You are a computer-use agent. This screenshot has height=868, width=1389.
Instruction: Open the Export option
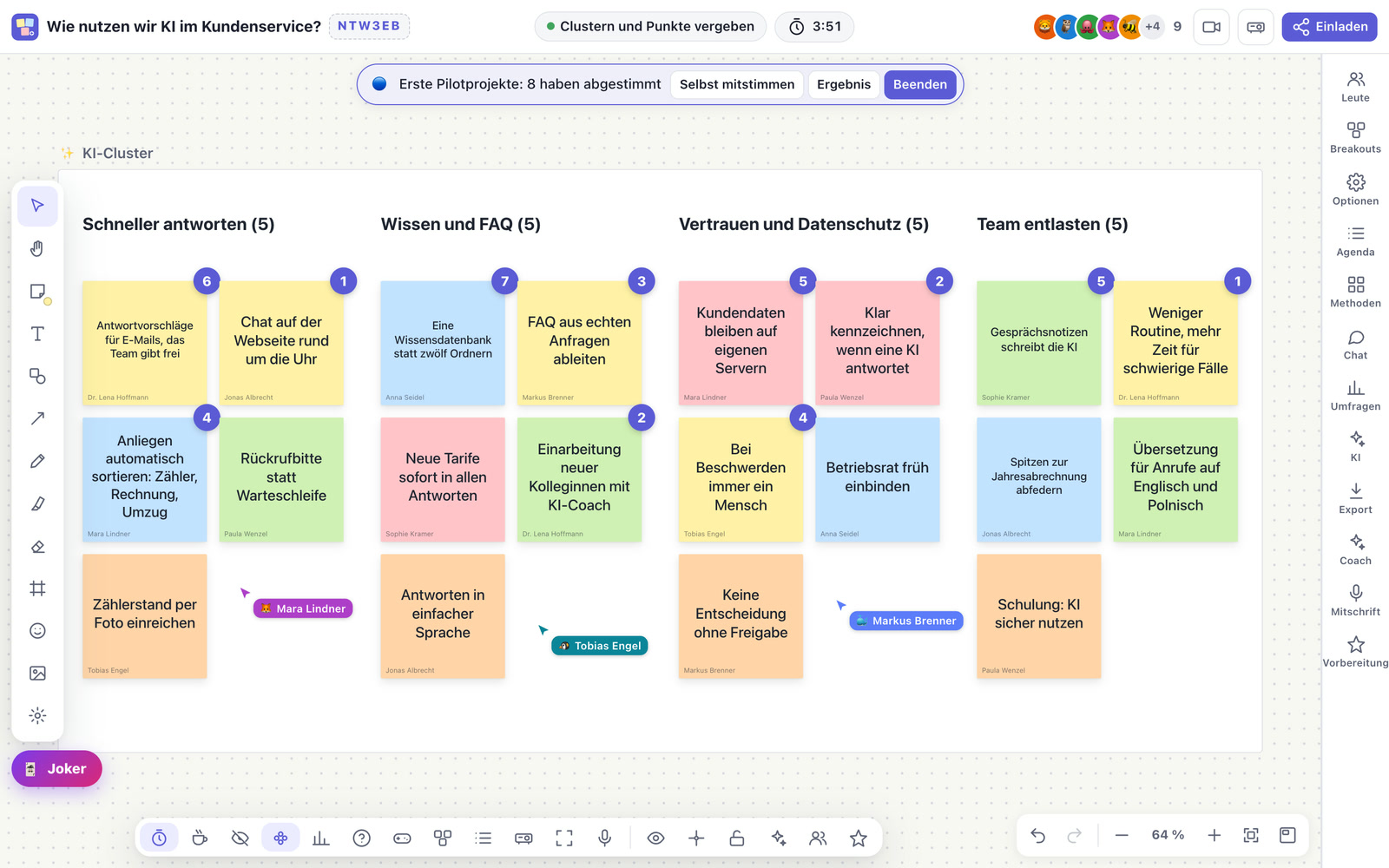(1355, 498)
